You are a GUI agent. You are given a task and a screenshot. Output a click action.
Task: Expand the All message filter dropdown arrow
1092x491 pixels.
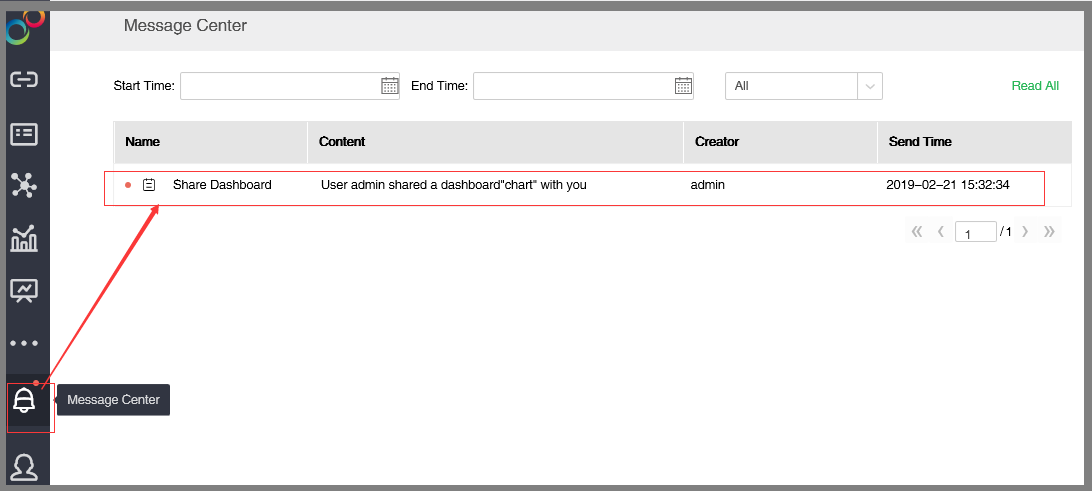tap(870, 86)
